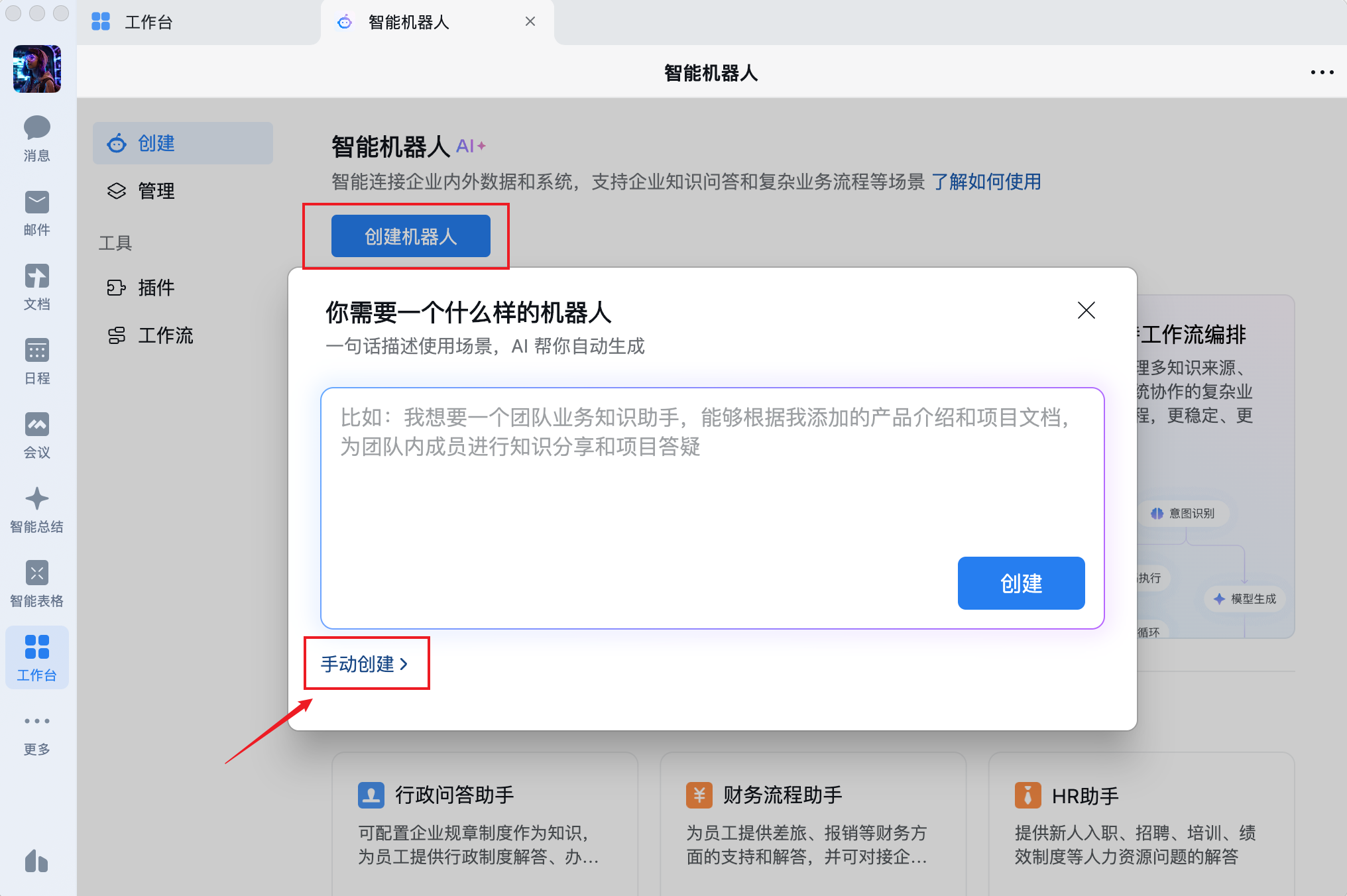Open the top-right three-dots menu
1347x896 pixels.
tap(1322, 72)
